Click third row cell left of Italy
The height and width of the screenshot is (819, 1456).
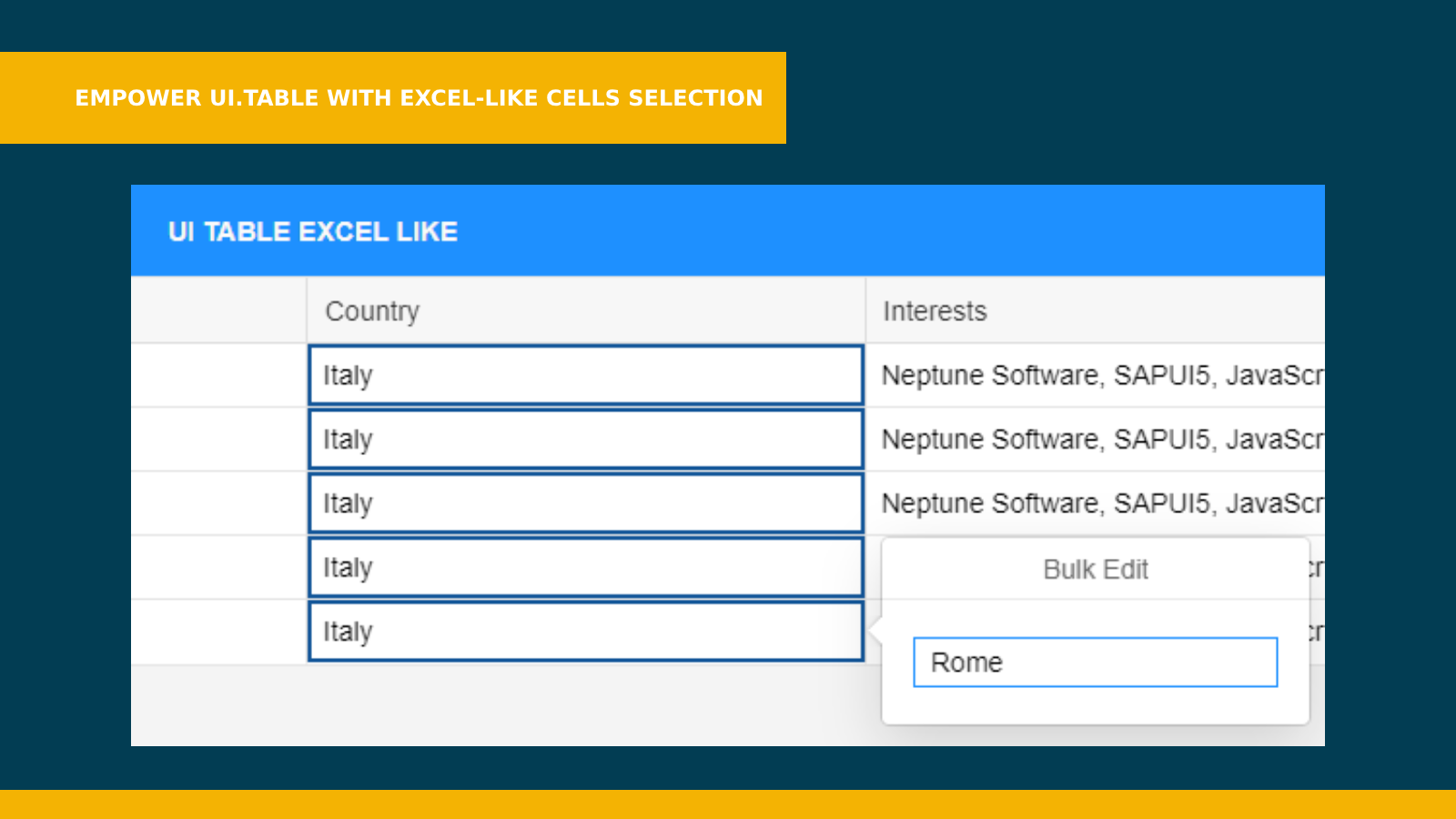(x=218, y=503)
